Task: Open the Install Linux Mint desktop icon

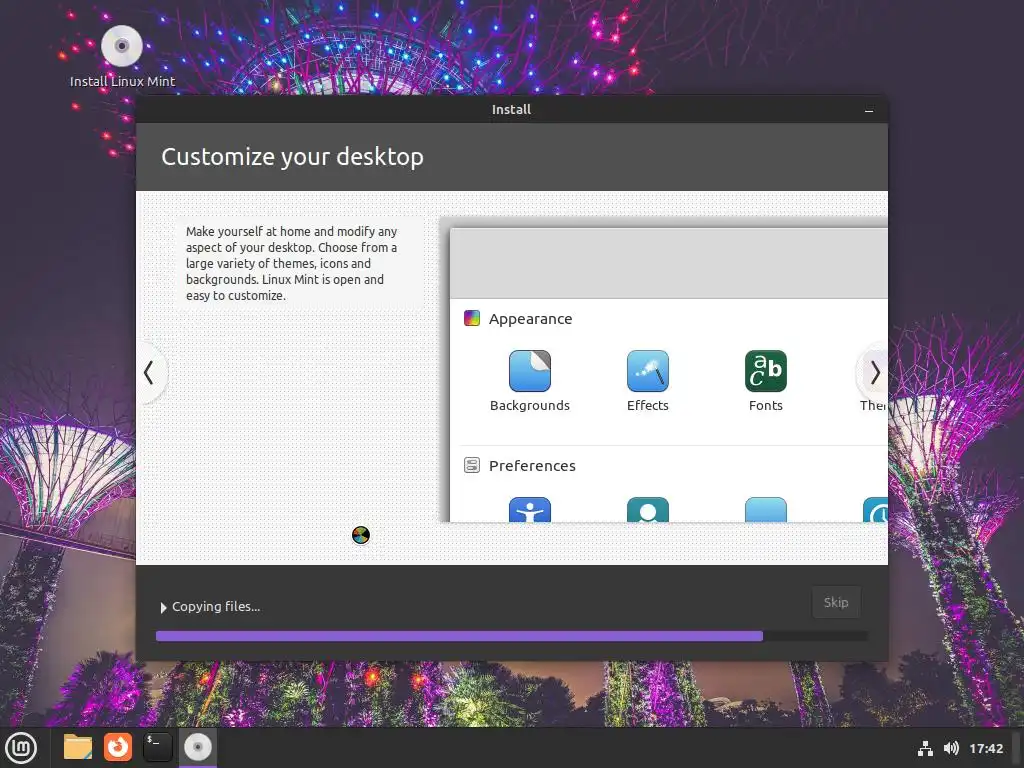Action: [122, 57]
